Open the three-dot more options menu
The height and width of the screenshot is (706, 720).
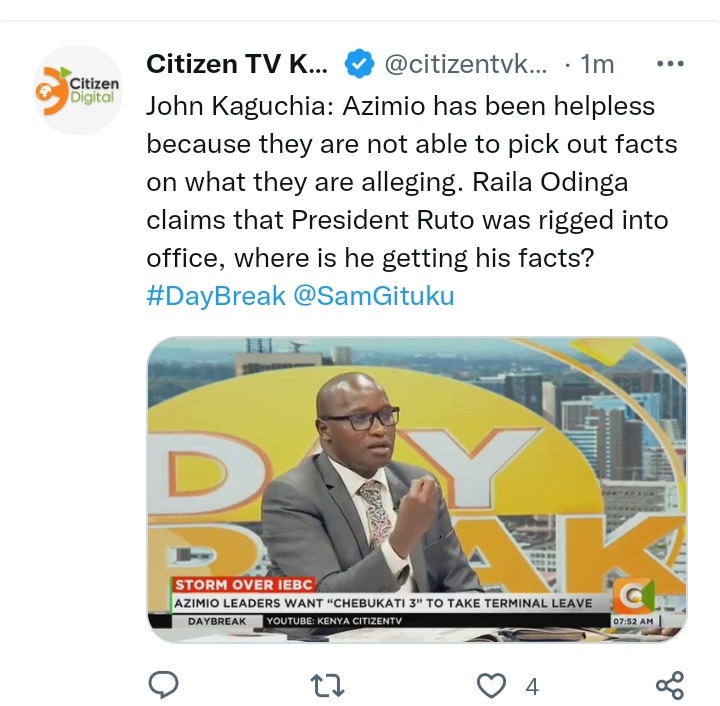670,63
